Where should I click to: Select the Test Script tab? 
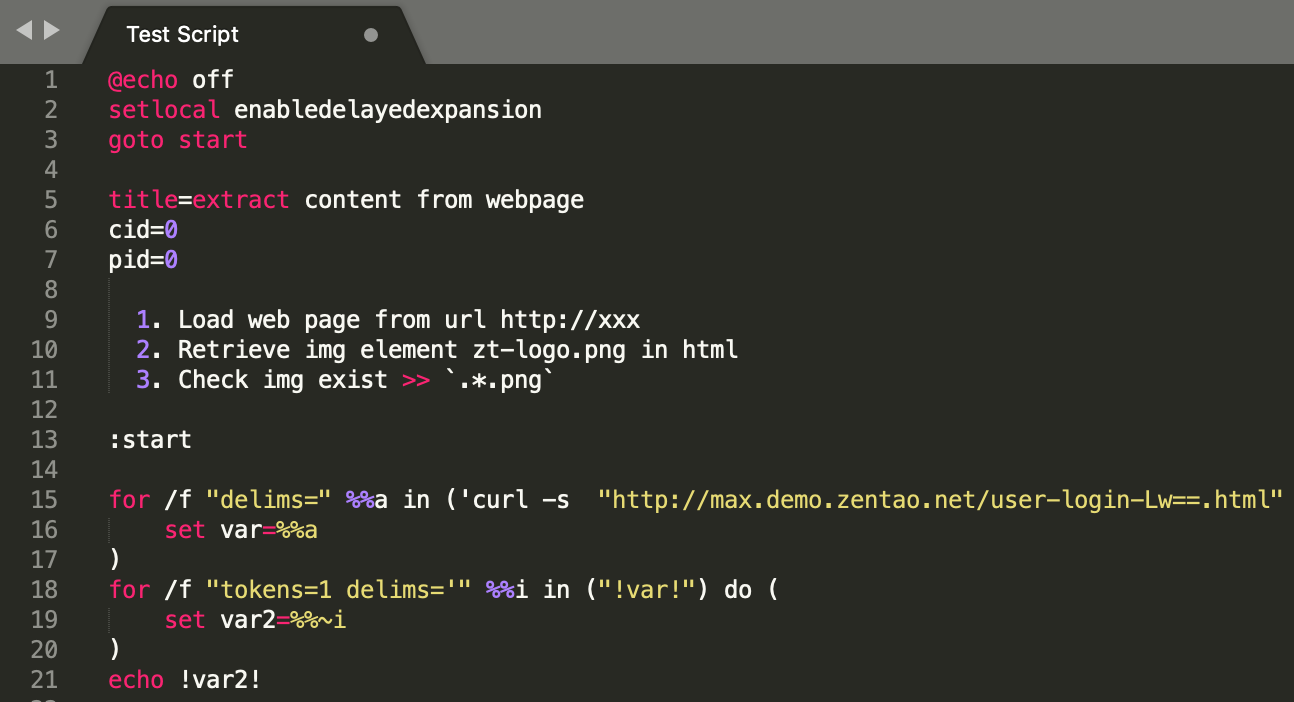click(x=184, y=35)
